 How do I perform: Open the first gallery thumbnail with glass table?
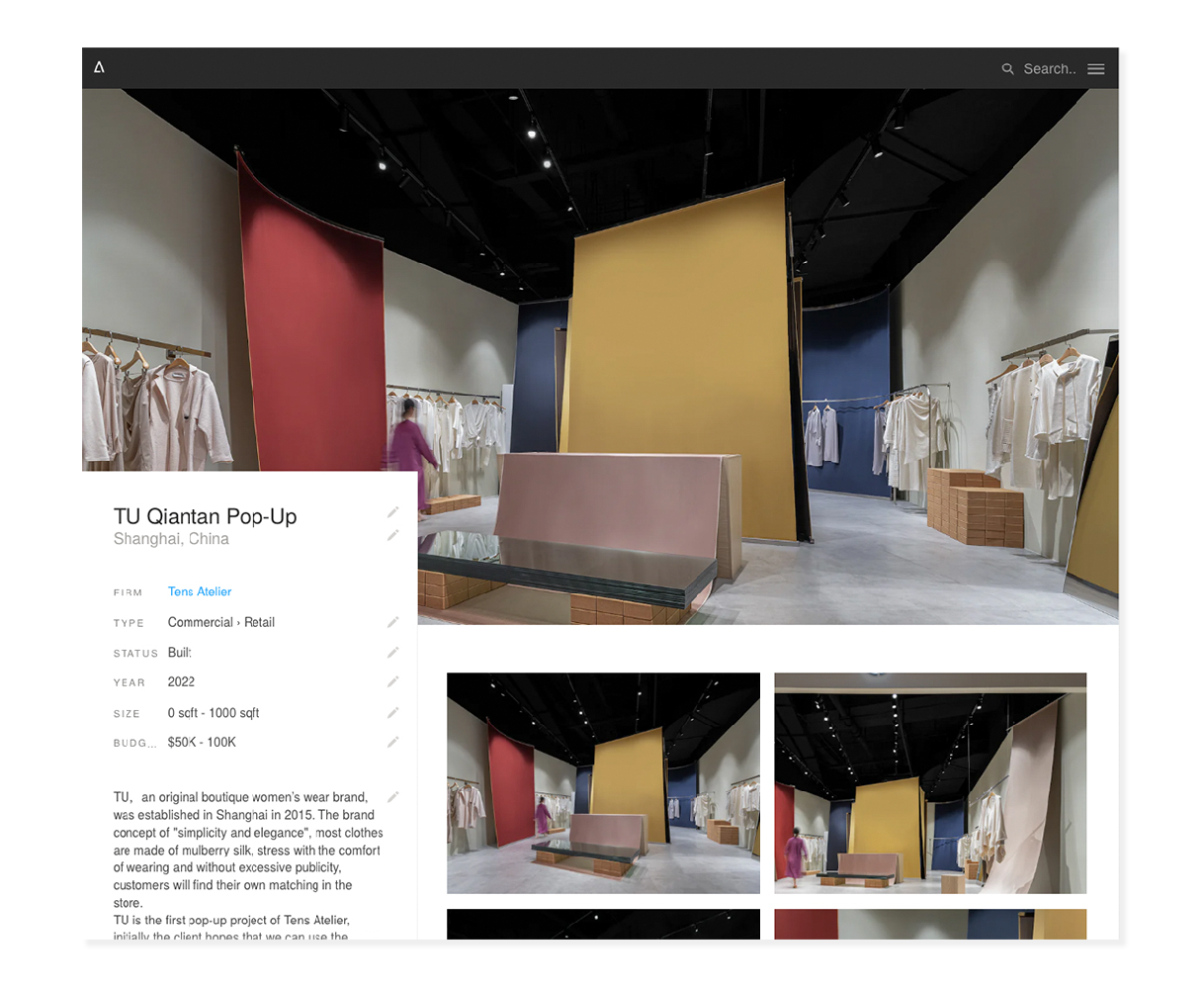[x=603, y=782]
